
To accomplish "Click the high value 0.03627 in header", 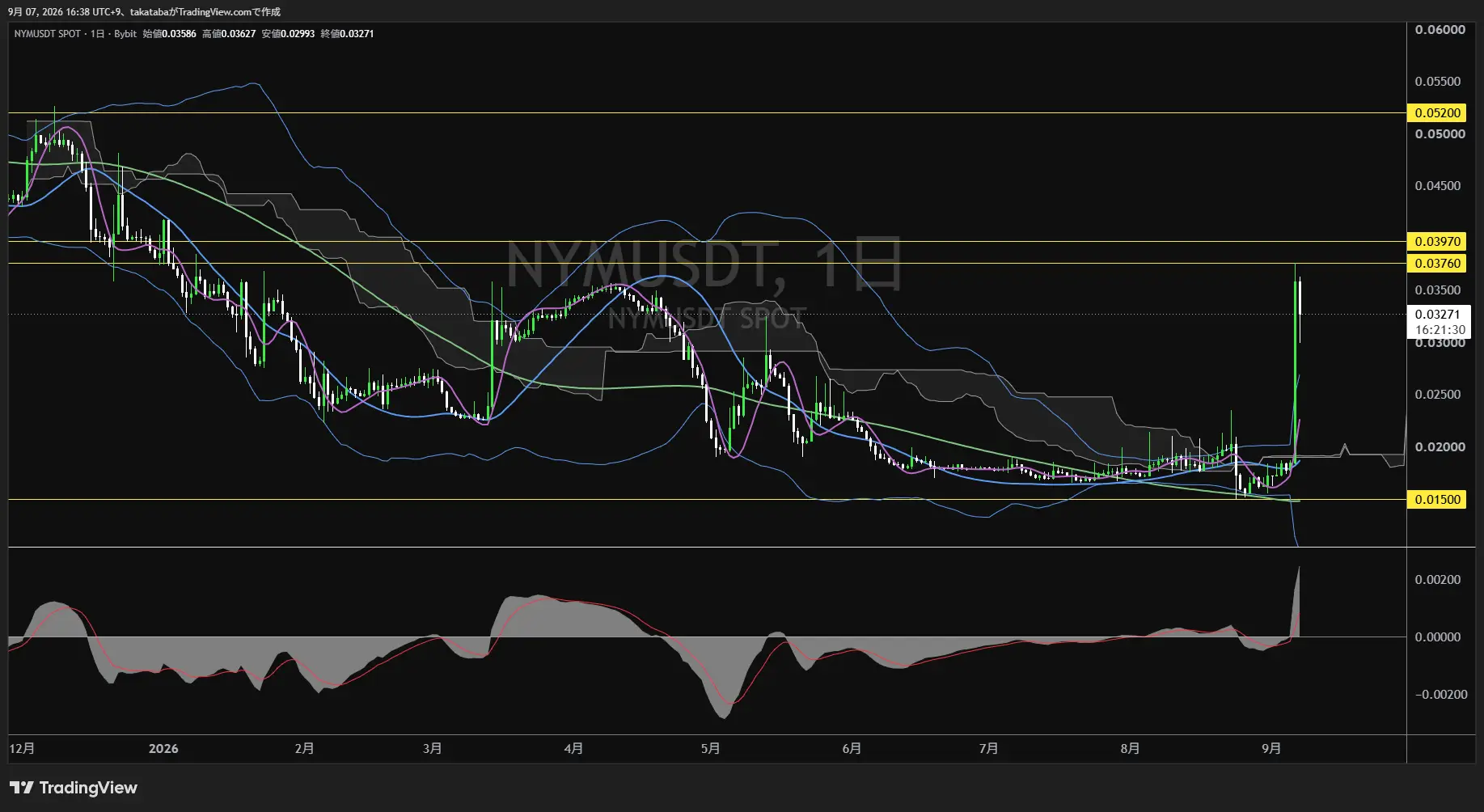I will click(239, 34).
